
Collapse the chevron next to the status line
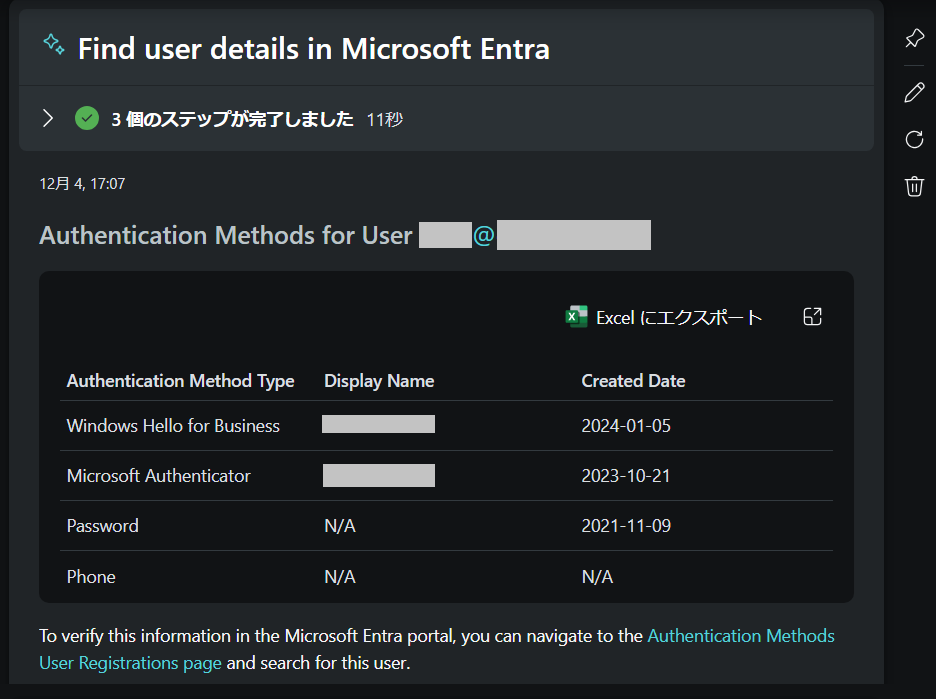point(48,117)
